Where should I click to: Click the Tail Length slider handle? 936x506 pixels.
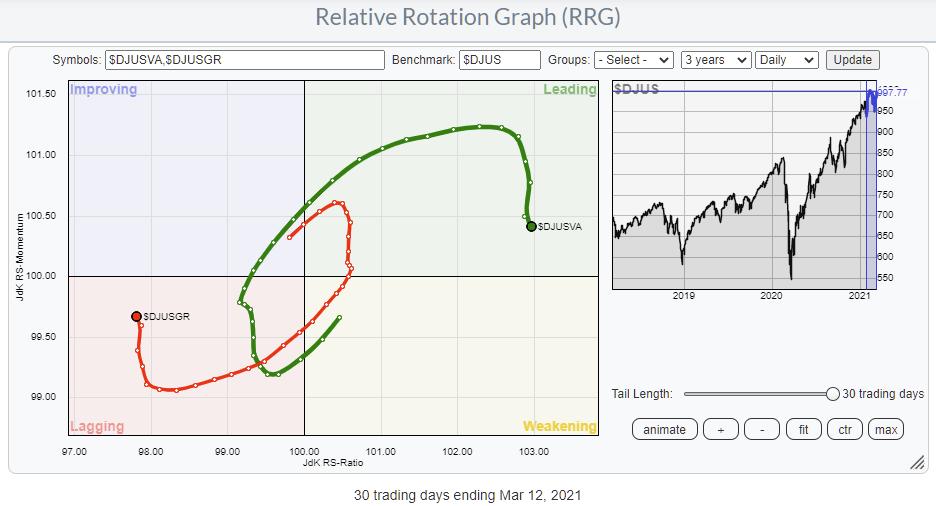click(x=832, y=394)
